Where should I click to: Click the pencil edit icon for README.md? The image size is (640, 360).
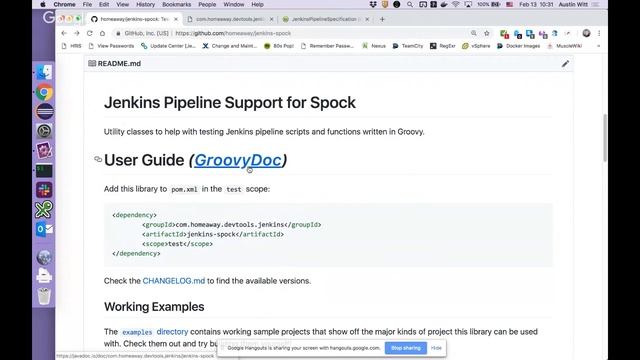565,64
